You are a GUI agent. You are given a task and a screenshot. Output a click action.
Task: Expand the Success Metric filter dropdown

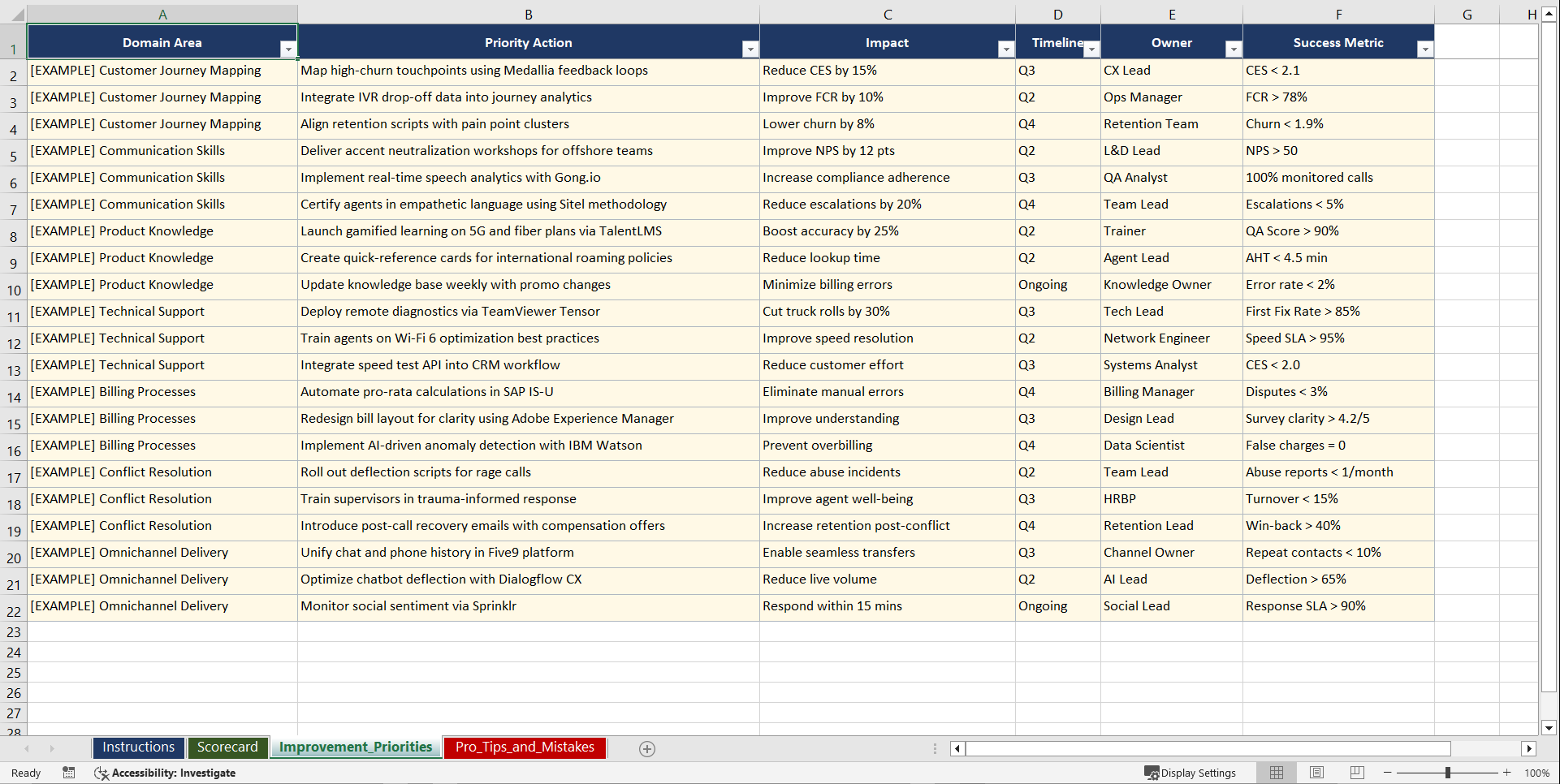1425,50
